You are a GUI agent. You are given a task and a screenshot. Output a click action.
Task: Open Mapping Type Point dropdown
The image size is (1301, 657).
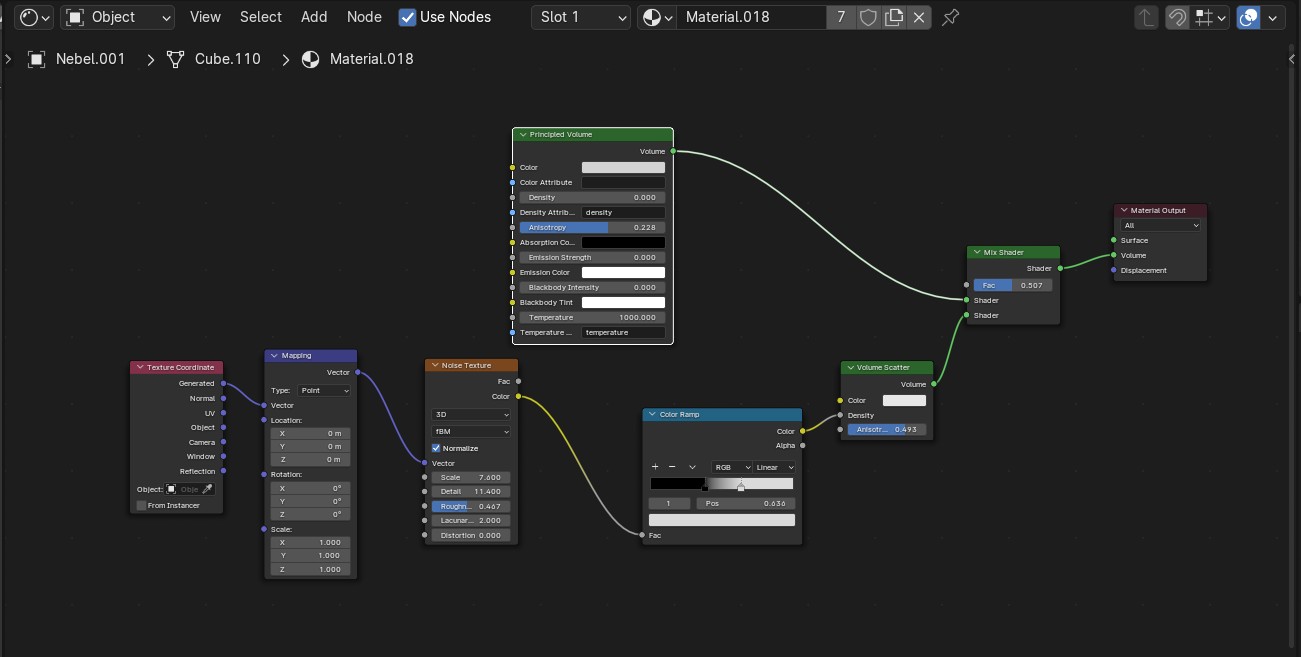(x=324, y=391)
